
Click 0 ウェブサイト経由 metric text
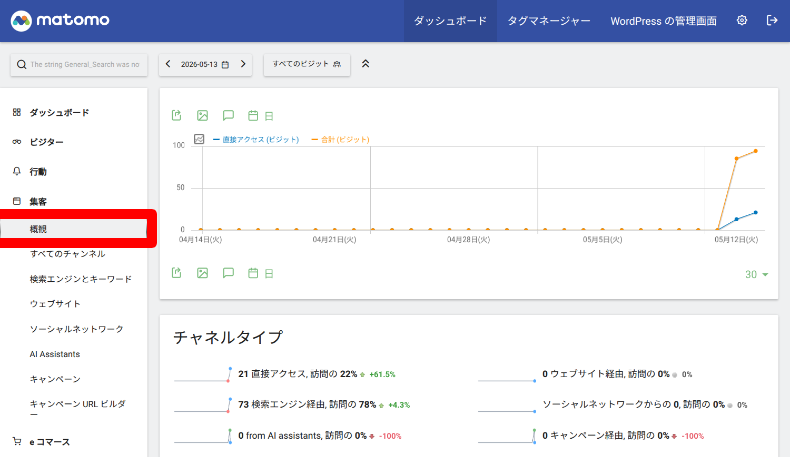pyautogui.click(x=606, y=374)
